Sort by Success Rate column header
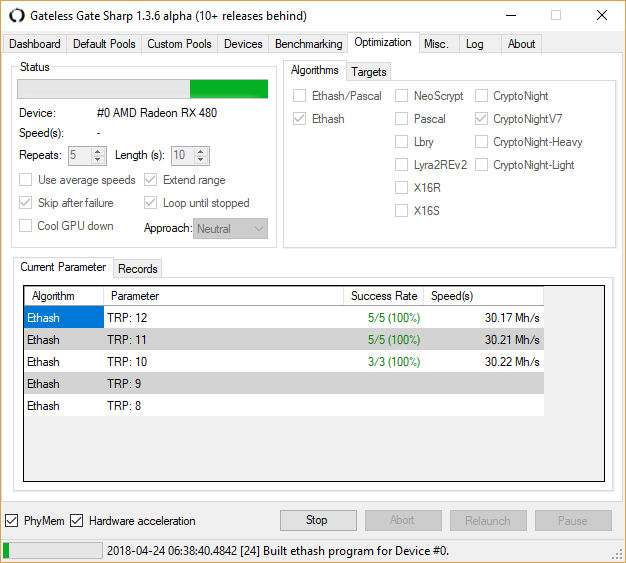Viewport: 626px width, 563px height. click(384, 296)
